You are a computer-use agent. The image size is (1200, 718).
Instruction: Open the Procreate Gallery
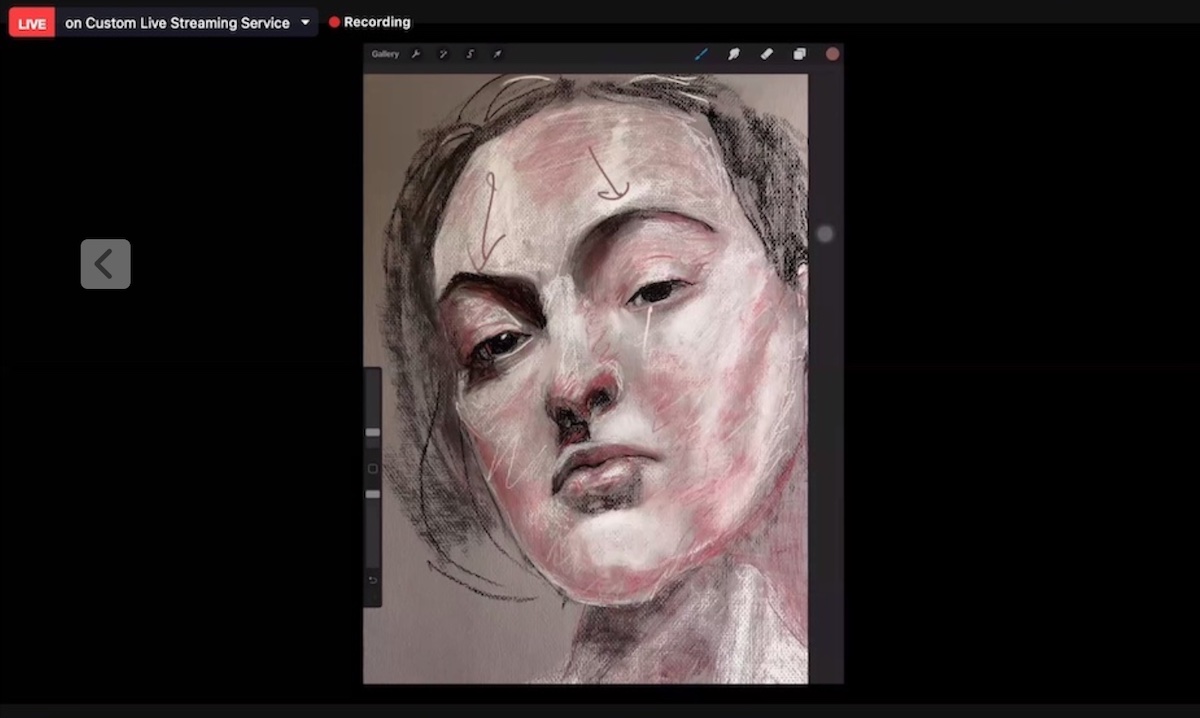pos(385,54)
